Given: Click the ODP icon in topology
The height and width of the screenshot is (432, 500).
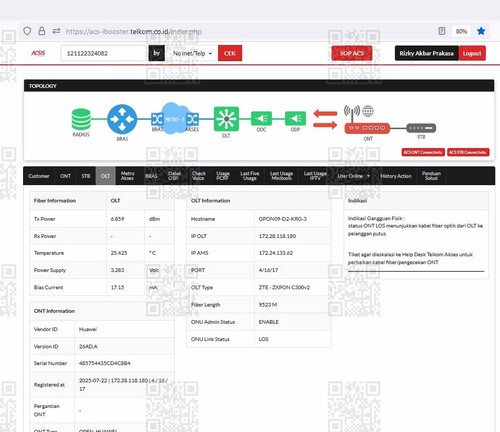Looking at the screenshot, I should (x=295, y=118).
